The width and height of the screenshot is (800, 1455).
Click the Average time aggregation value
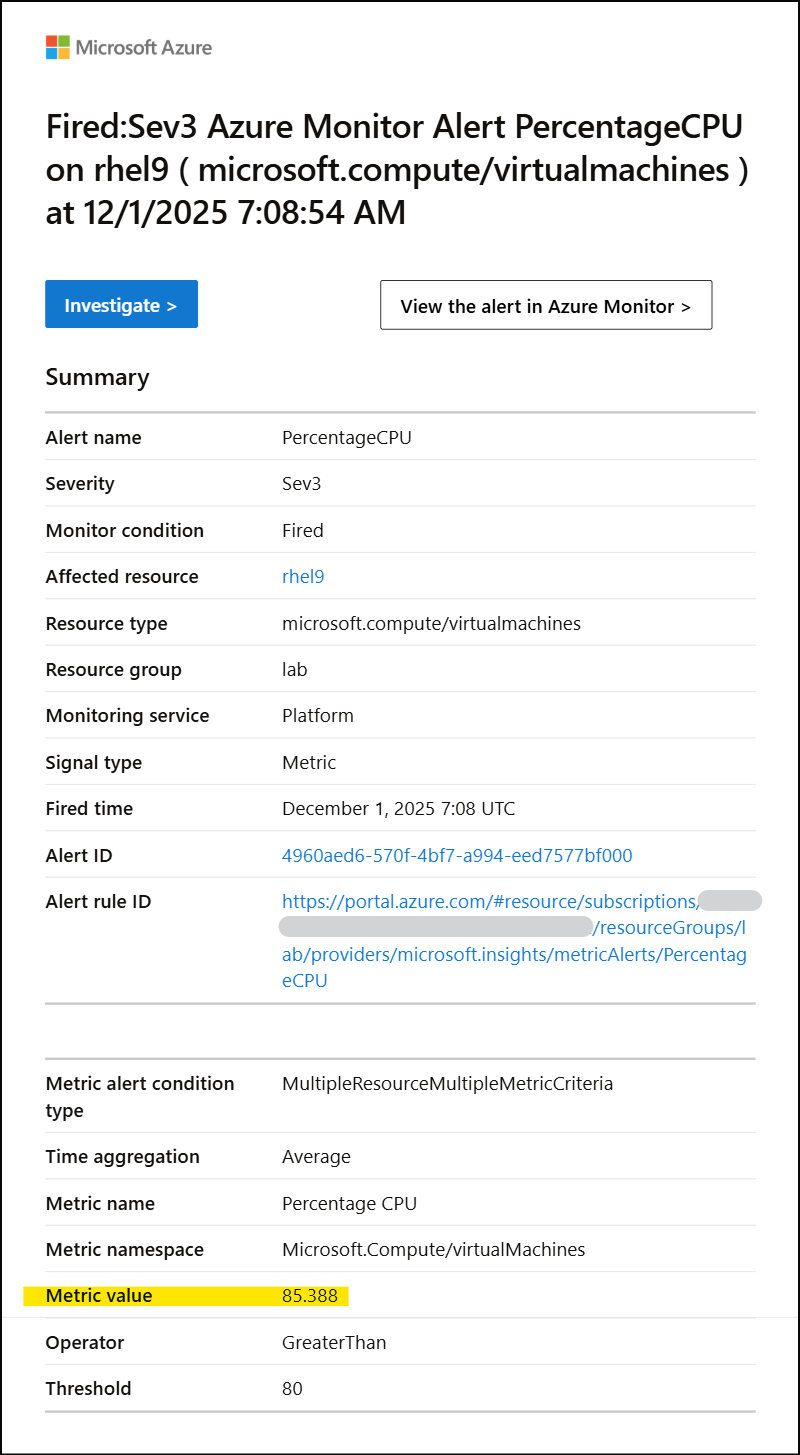(316, 1157)
